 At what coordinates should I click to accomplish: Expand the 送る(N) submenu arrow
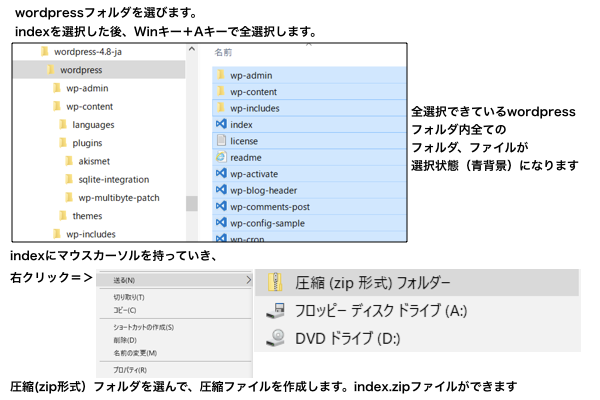click(248, 280)
